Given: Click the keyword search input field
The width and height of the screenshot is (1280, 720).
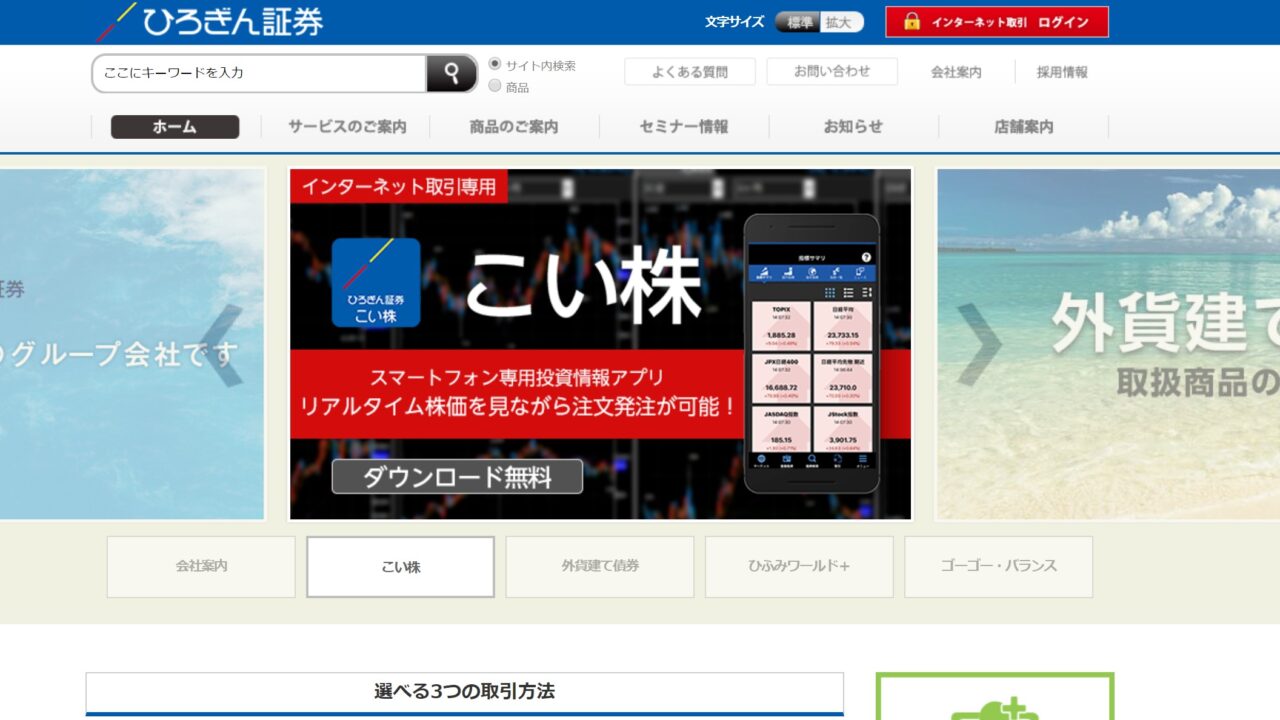Looking at the screenshot, I should (260, 73).
